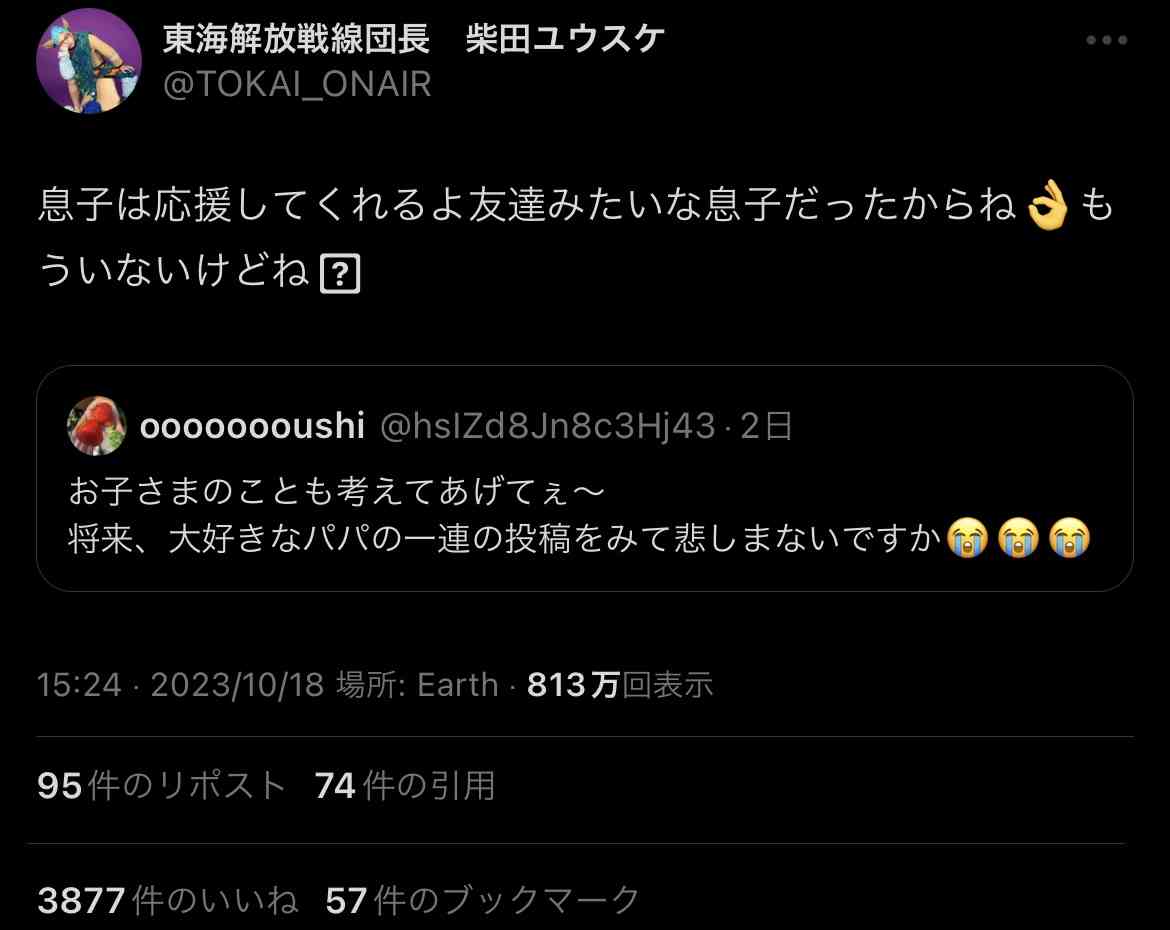Viewport: 1170px width, 930px height.
Task: Show the 95件のリポスト list
Action: point(161,786)
